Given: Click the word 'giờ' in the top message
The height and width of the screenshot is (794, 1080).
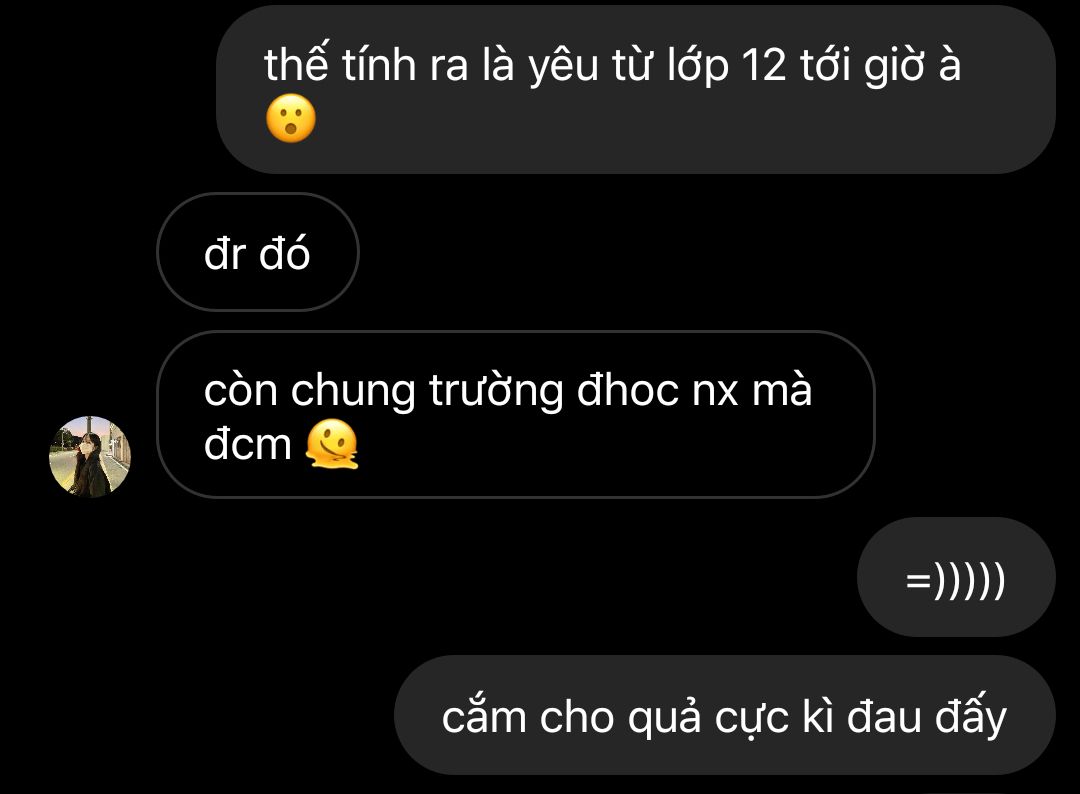Looking at the screenshot, I should pos(895,67).
